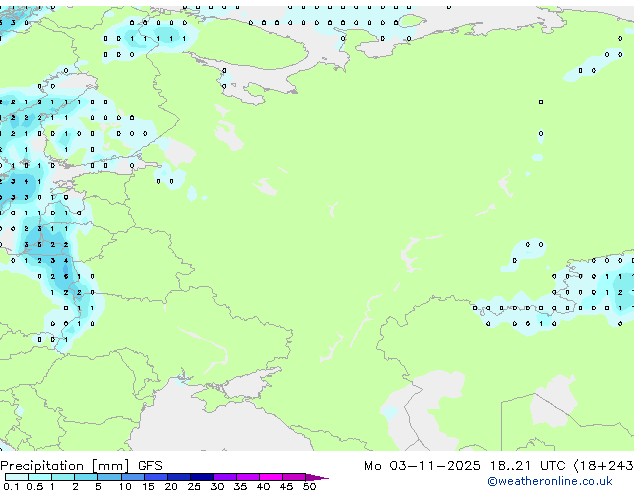This screenshot has width=634, height=490.
Task: Click the '30' legend scale label
Action: [217, 486]
